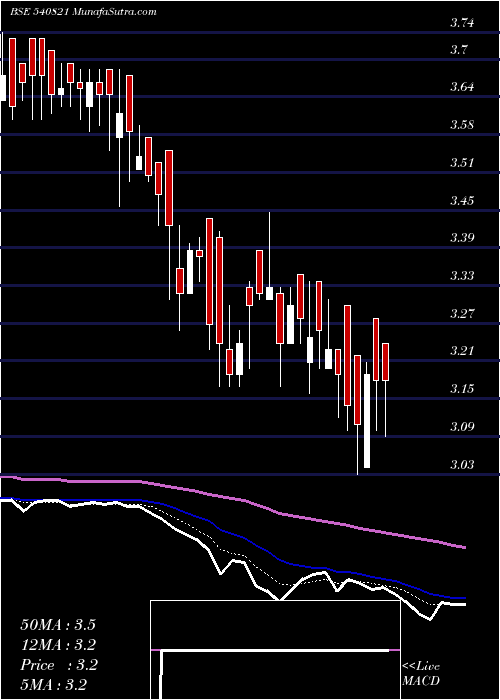500x700 pixels.
Task: Click the 3.45 price axis label
Action: pyautogui.click(x=462, y=200)
